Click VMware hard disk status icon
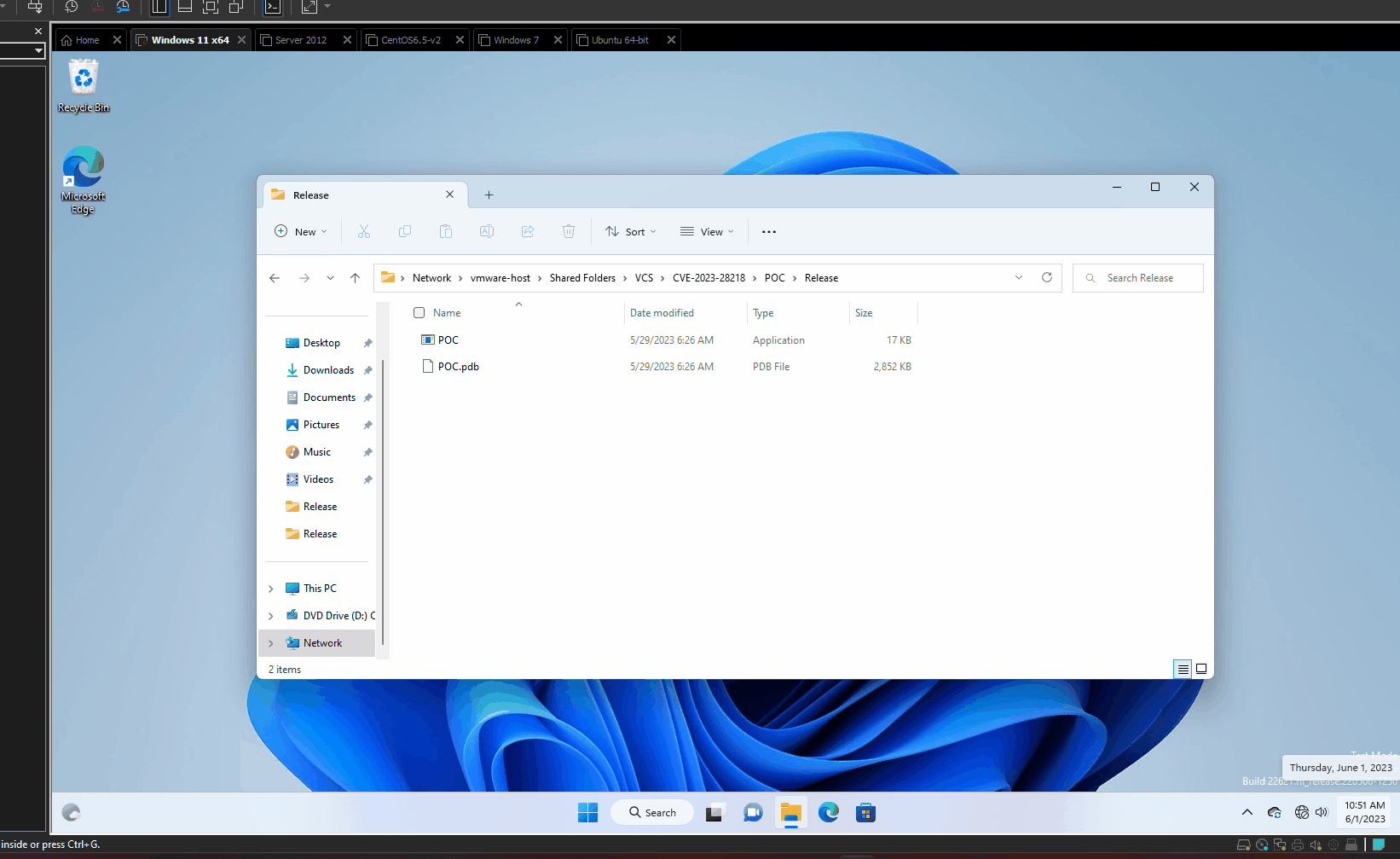This screenshot has height=859, width=1400. (1244, 845)
